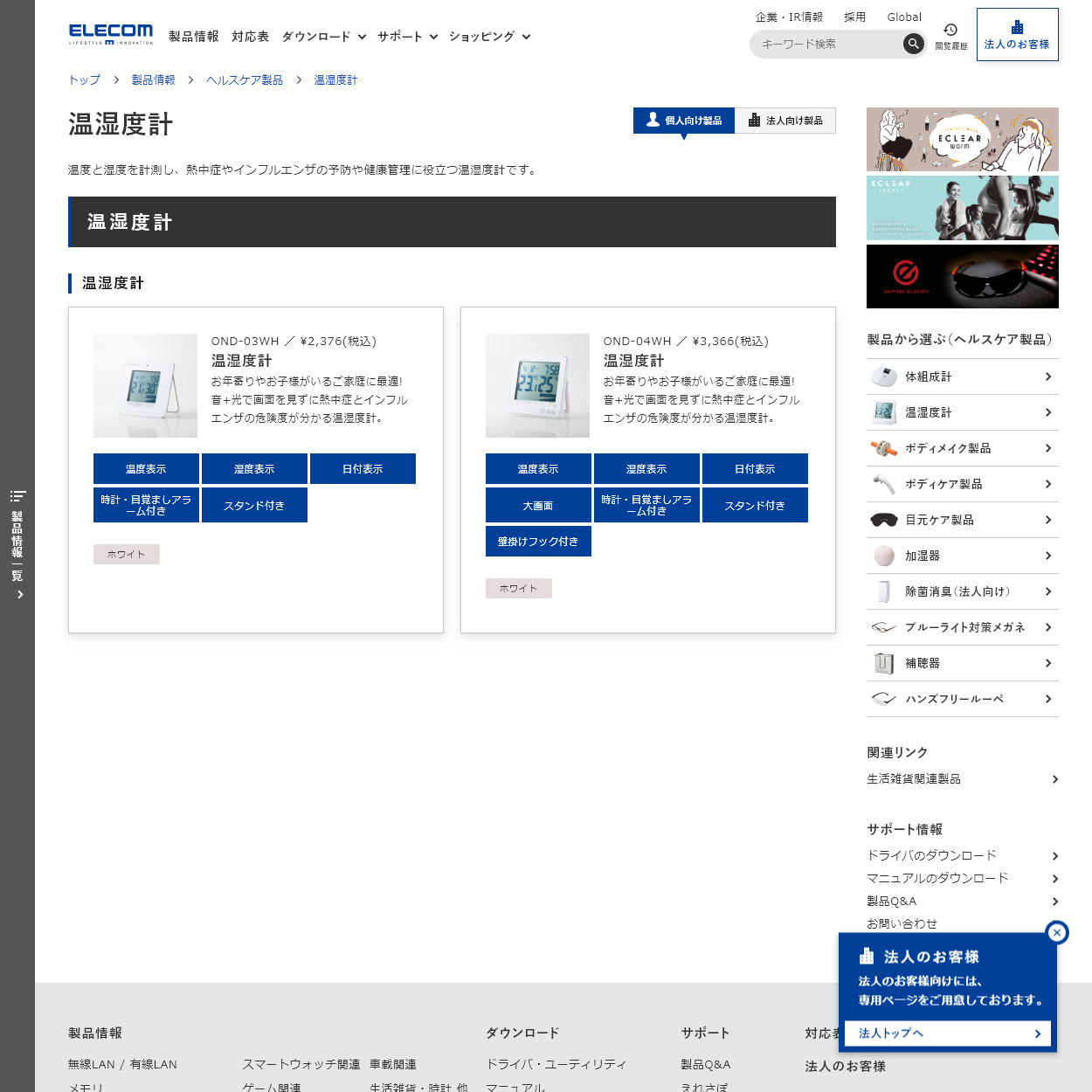This screenshot has height=1092, width=1092.
Task: Open the 閲覧履歴 browsing history icon
Action: pos(950,36)
